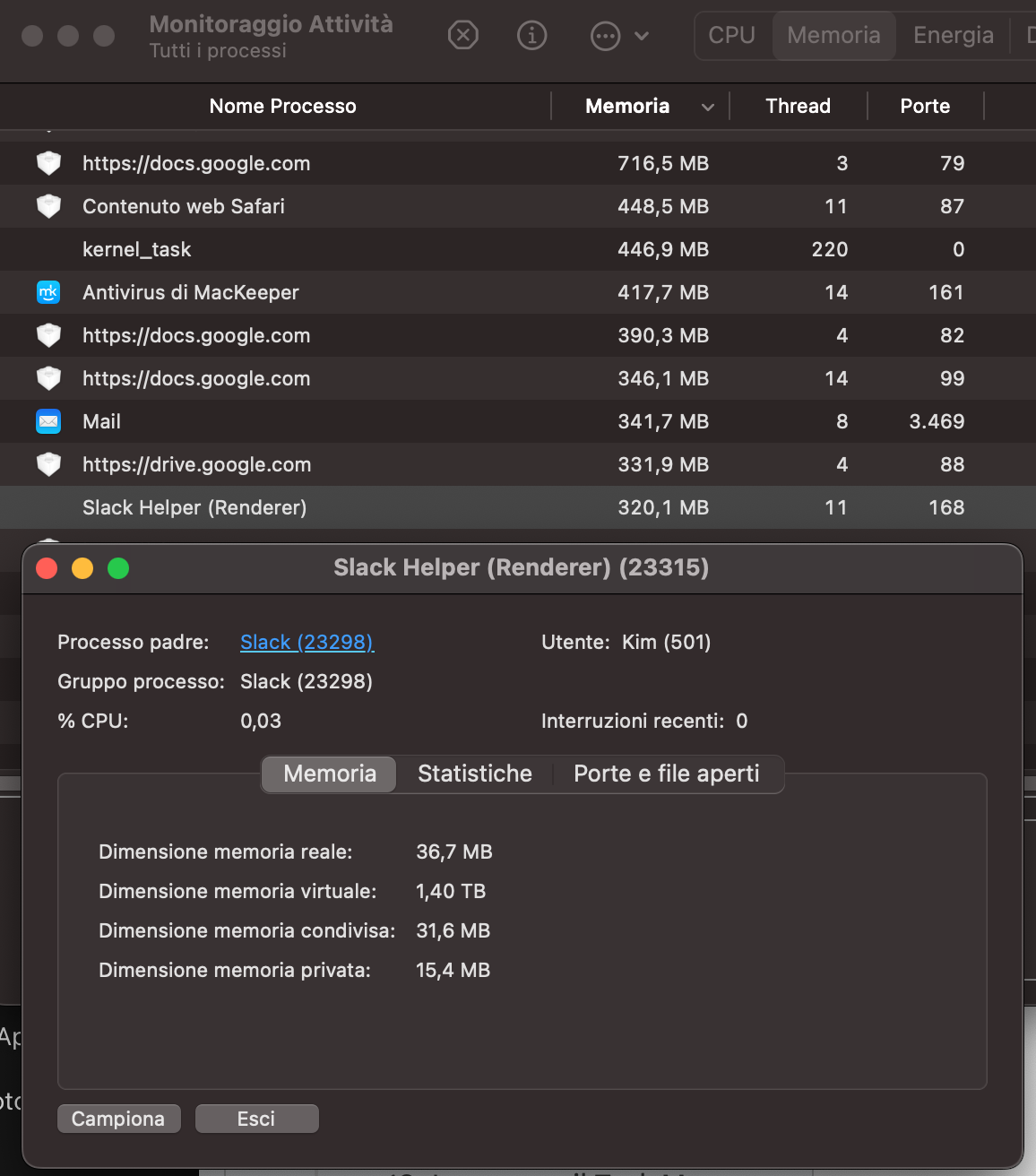The image size is (1036, 1176).
Task: Click the Mail app icon in list
Action: (48, 421)
